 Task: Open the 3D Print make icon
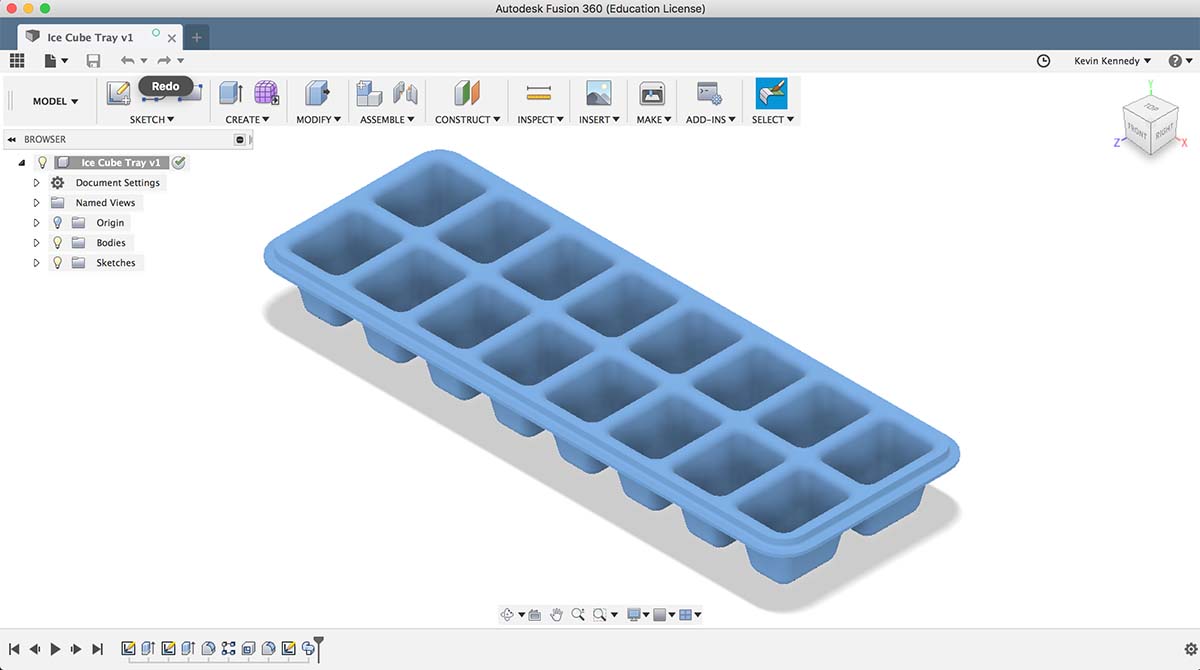(x=652, y=94)
